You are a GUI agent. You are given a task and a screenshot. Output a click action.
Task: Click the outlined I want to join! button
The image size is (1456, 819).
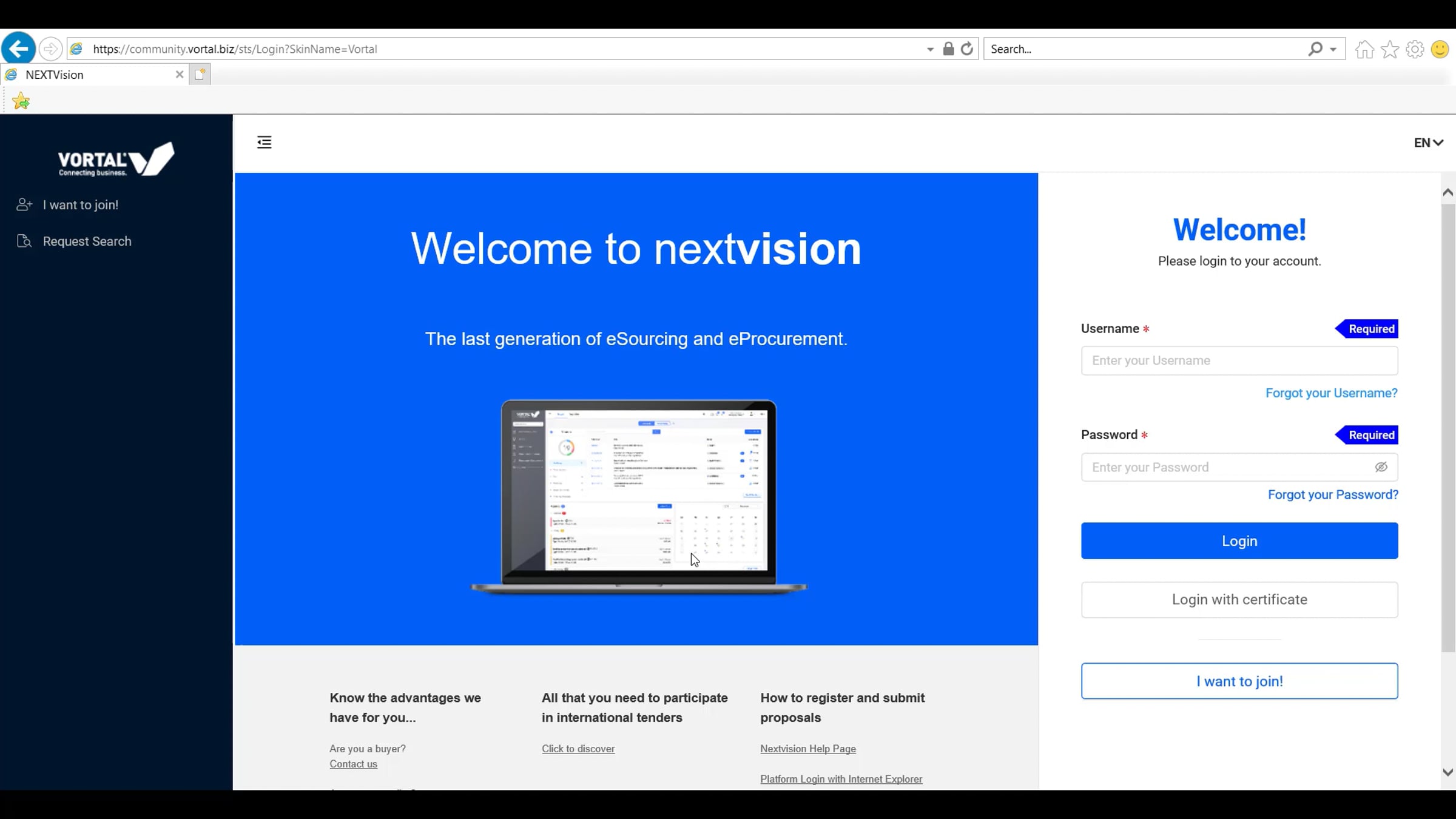point(1239,681)
